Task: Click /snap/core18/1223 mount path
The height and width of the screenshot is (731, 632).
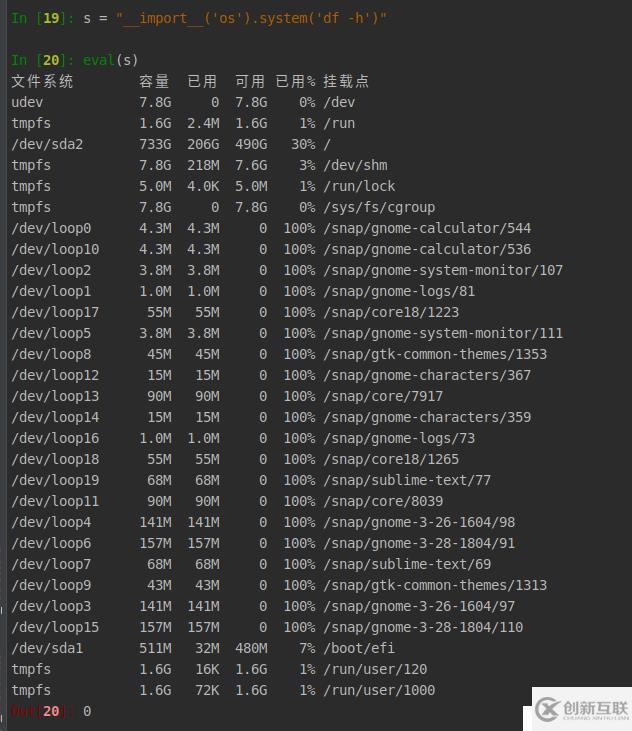Action: 392,312
